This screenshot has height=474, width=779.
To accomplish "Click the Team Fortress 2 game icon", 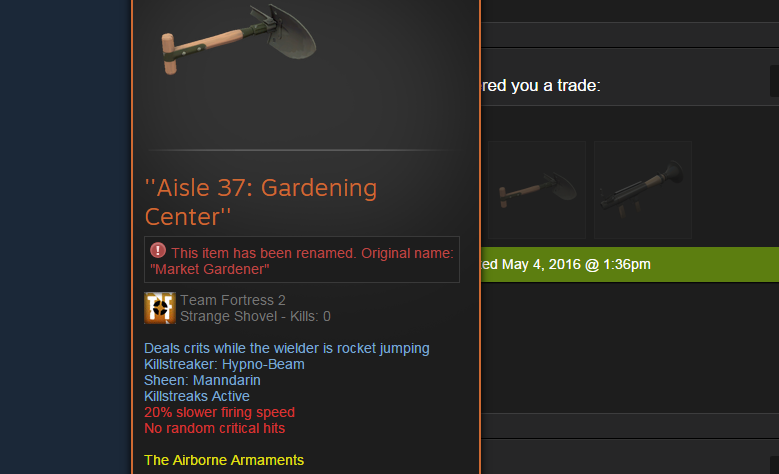I will coord(159,308).
